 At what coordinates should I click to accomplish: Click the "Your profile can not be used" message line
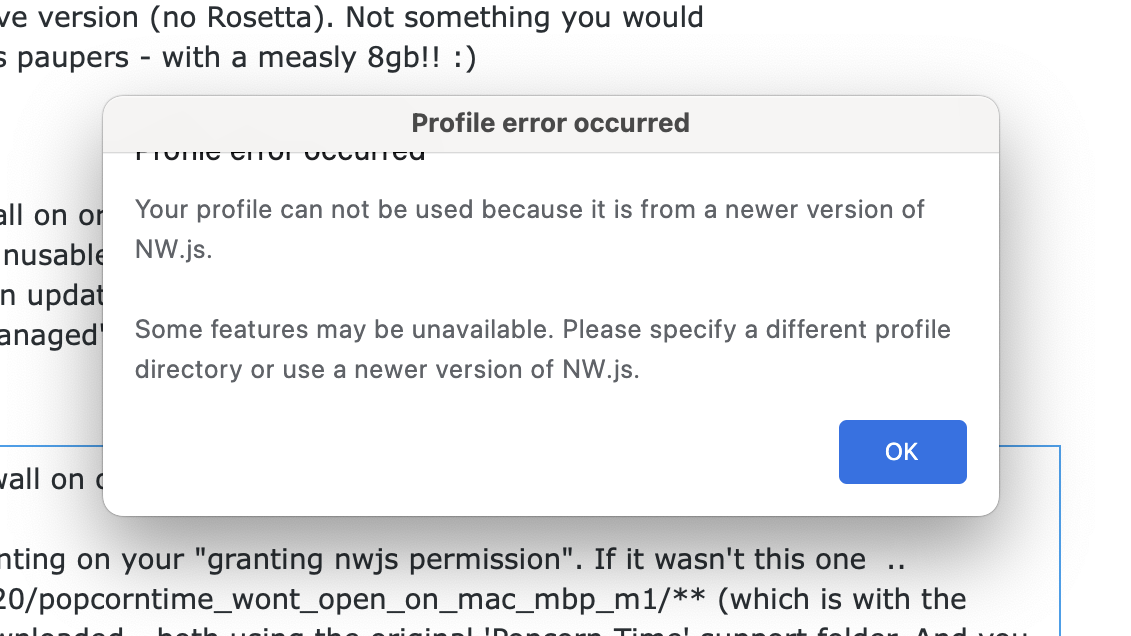click(x=529, y=209)
